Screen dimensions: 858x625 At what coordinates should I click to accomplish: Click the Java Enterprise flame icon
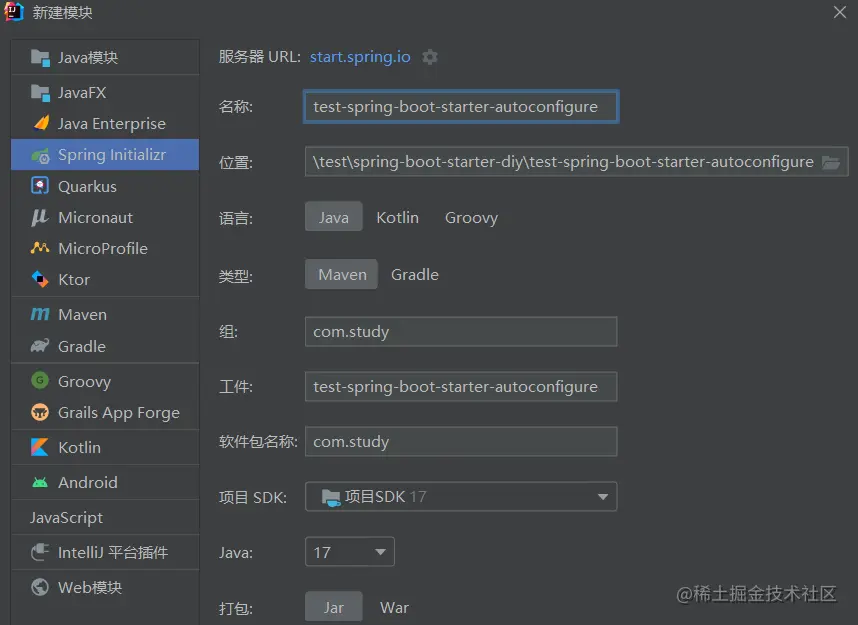tap(41, 123)
